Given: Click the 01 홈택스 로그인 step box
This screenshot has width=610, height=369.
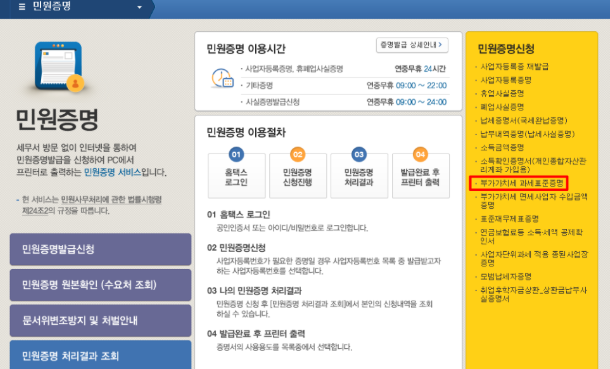Looking at the screenshot, I should 237,173.
